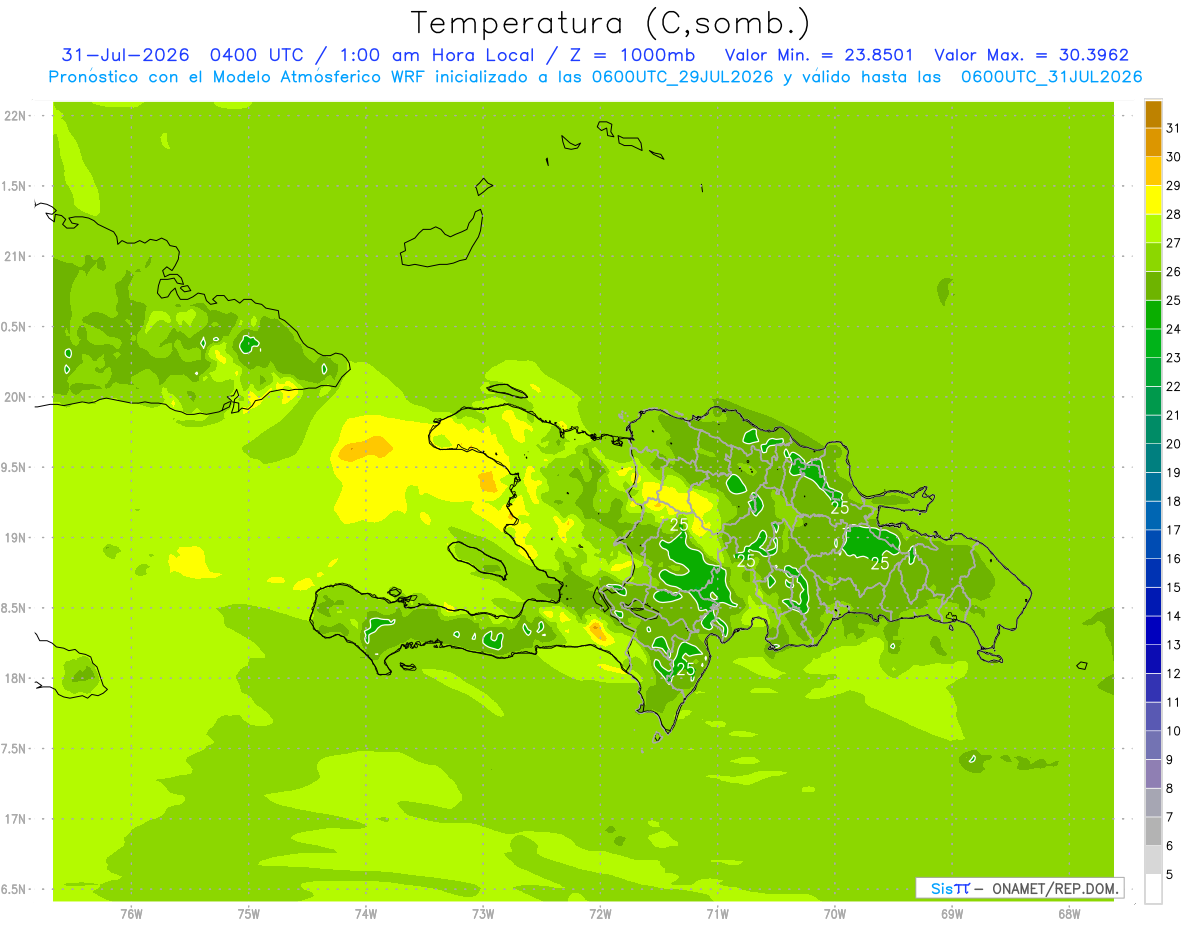Click the '73W' longitude label
1200x927 pixels.
(x=483, y=914)
